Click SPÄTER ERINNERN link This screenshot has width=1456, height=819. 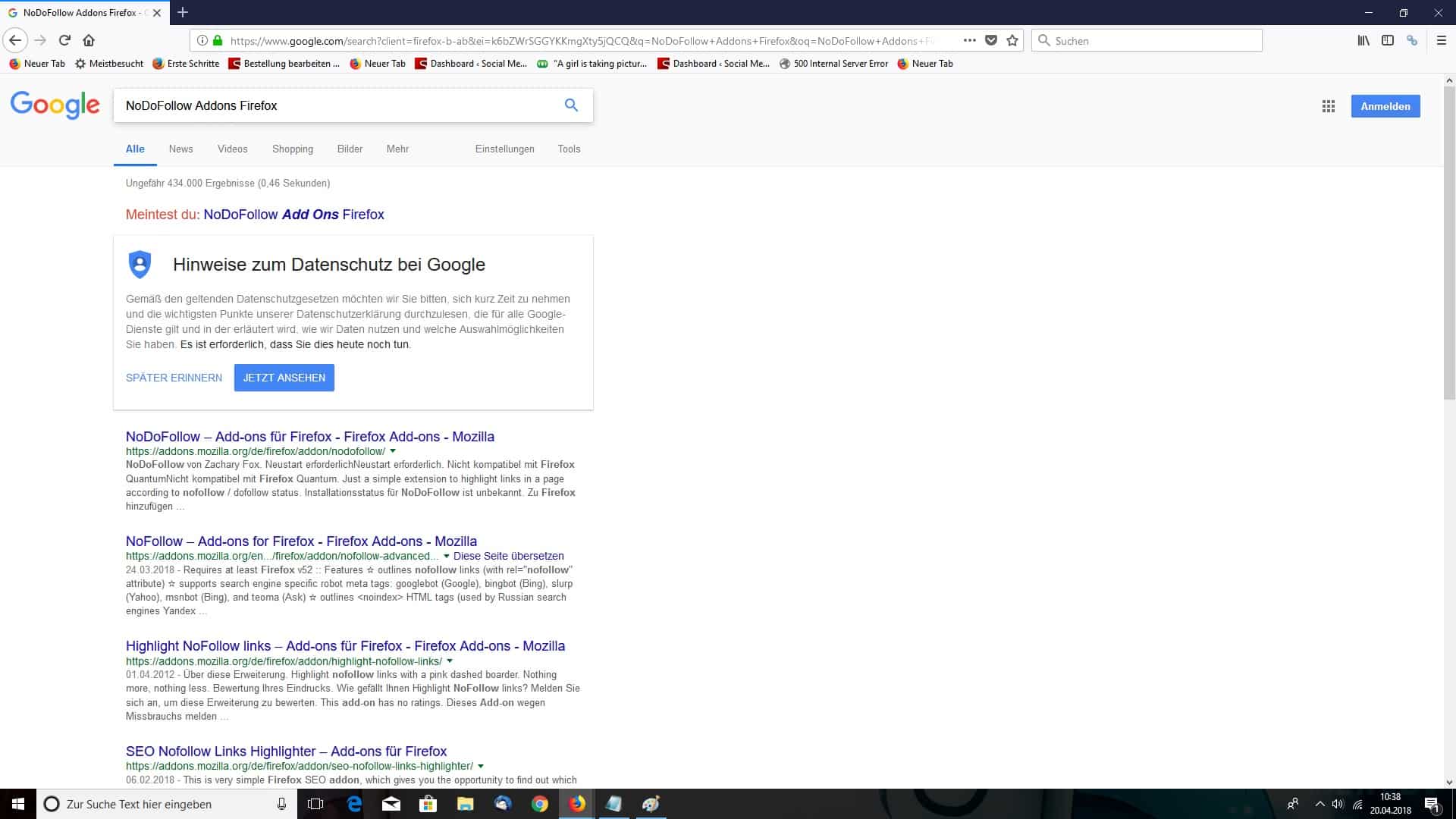tap(174, 378)
